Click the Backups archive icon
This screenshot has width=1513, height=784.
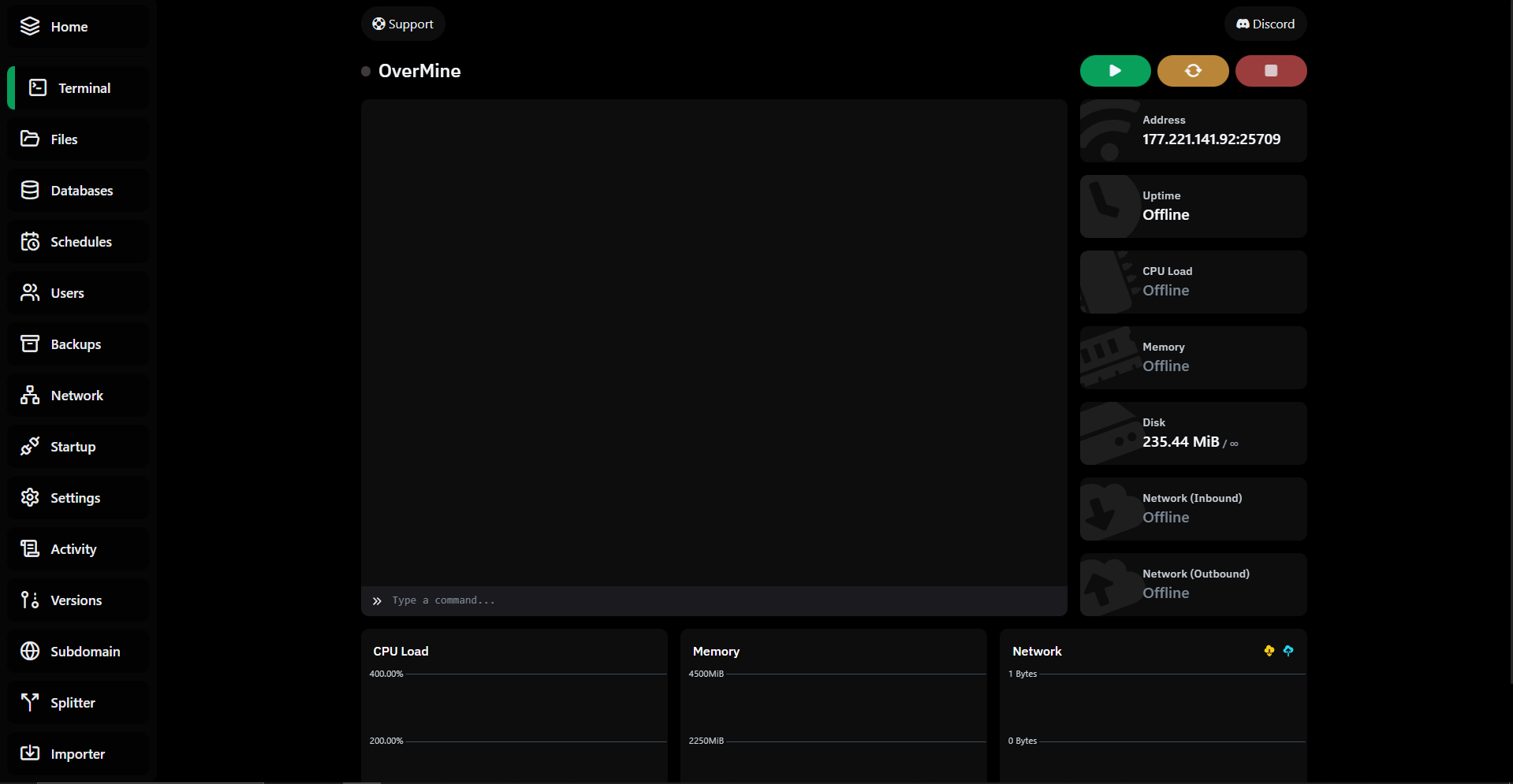[30, 344]
